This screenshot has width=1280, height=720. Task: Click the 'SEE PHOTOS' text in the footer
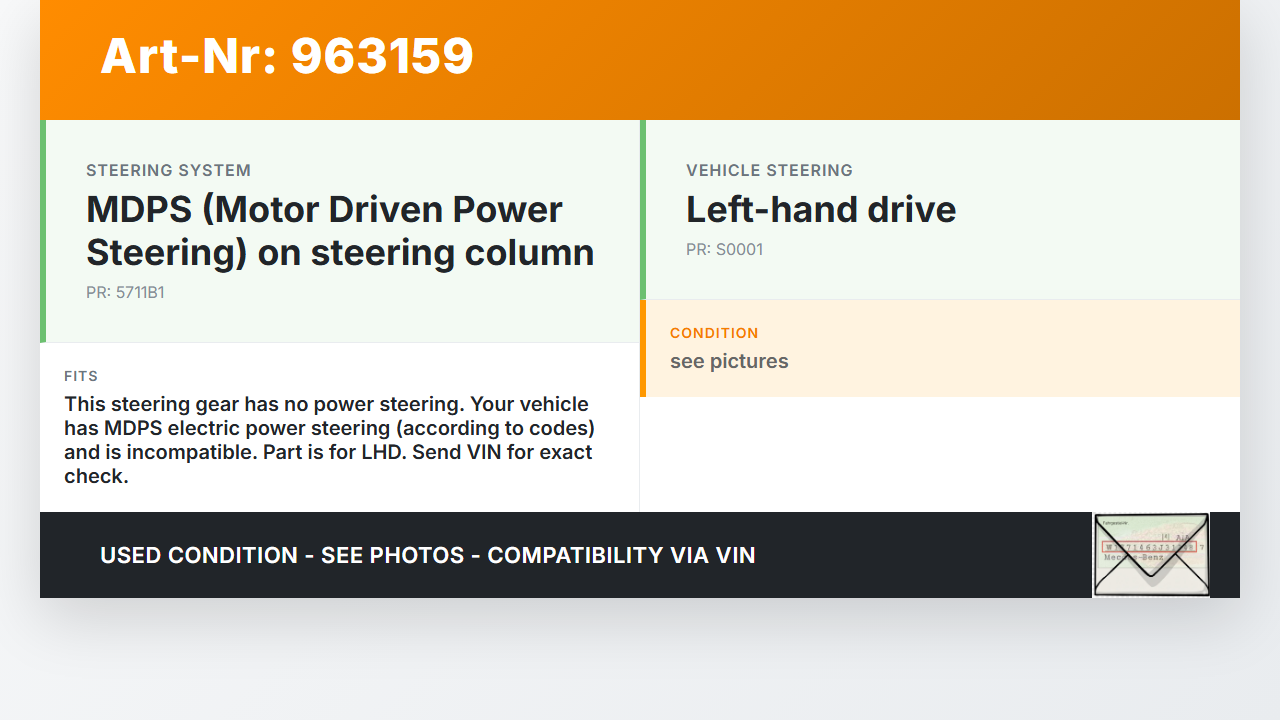393,555
